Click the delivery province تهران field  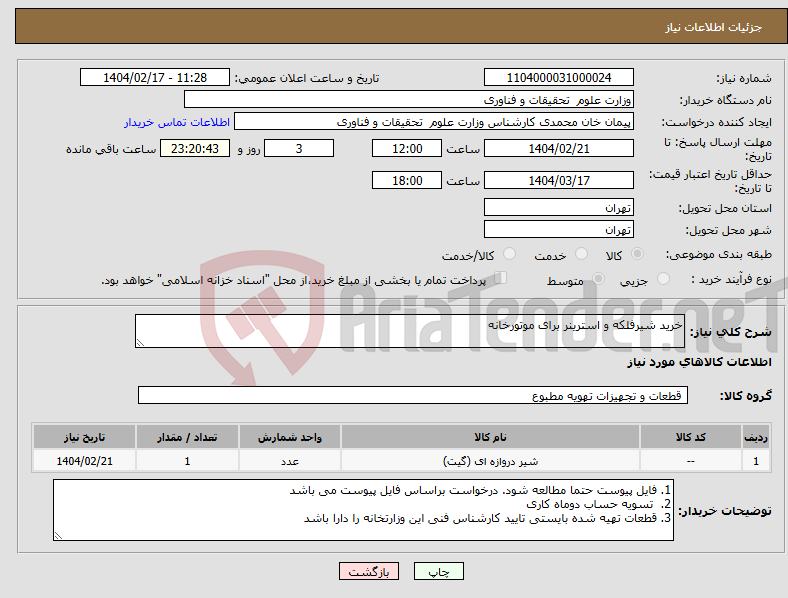point(558,207)
